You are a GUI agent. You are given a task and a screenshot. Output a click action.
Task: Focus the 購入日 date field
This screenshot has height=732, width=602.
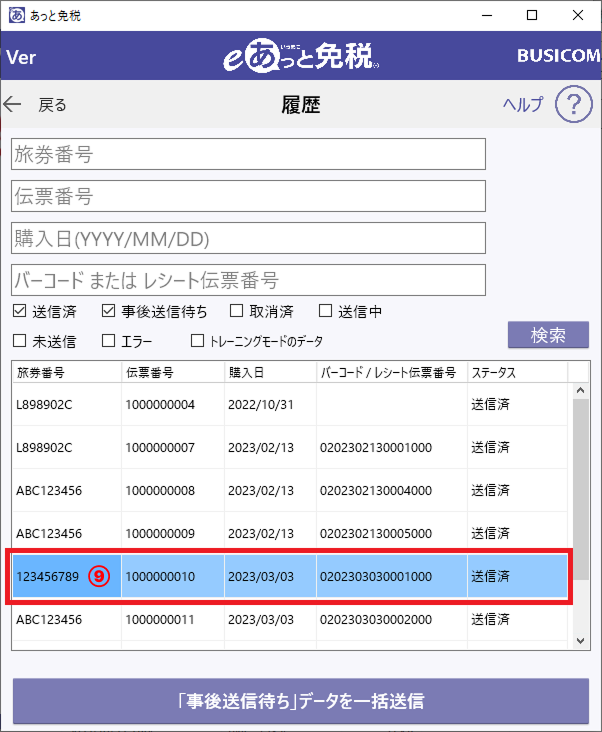tap(248, 238)
